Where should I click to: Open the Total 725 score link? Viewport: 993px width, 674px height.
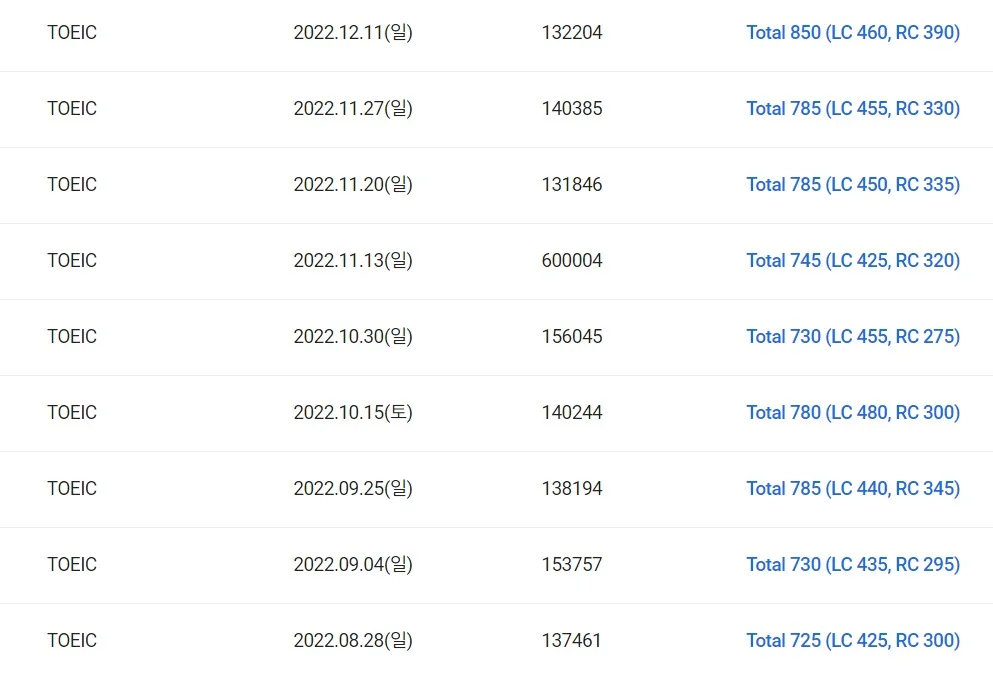pos(852,641)
